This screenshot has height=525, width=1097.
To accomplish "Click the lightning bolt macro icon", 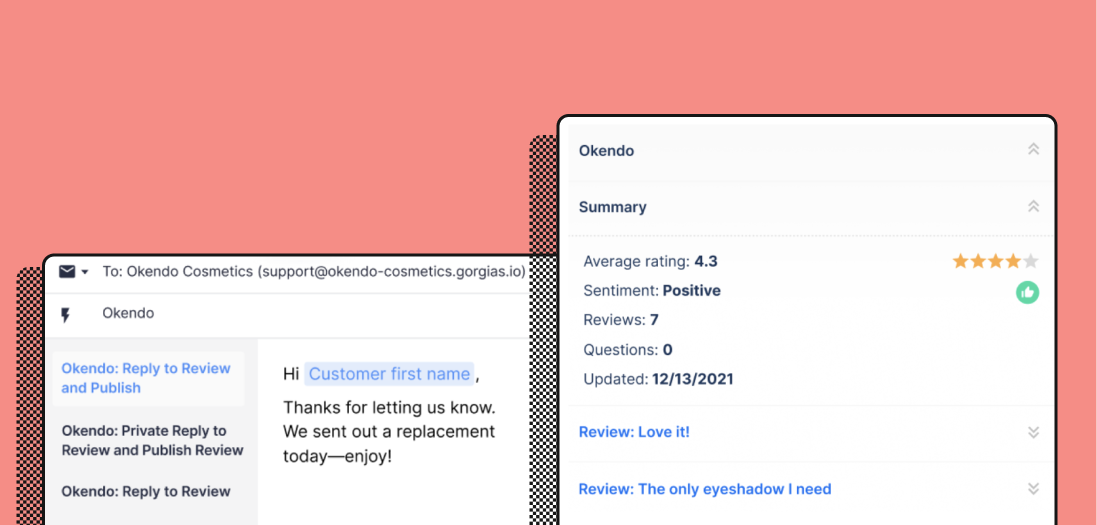I will [x=65, y=315].
